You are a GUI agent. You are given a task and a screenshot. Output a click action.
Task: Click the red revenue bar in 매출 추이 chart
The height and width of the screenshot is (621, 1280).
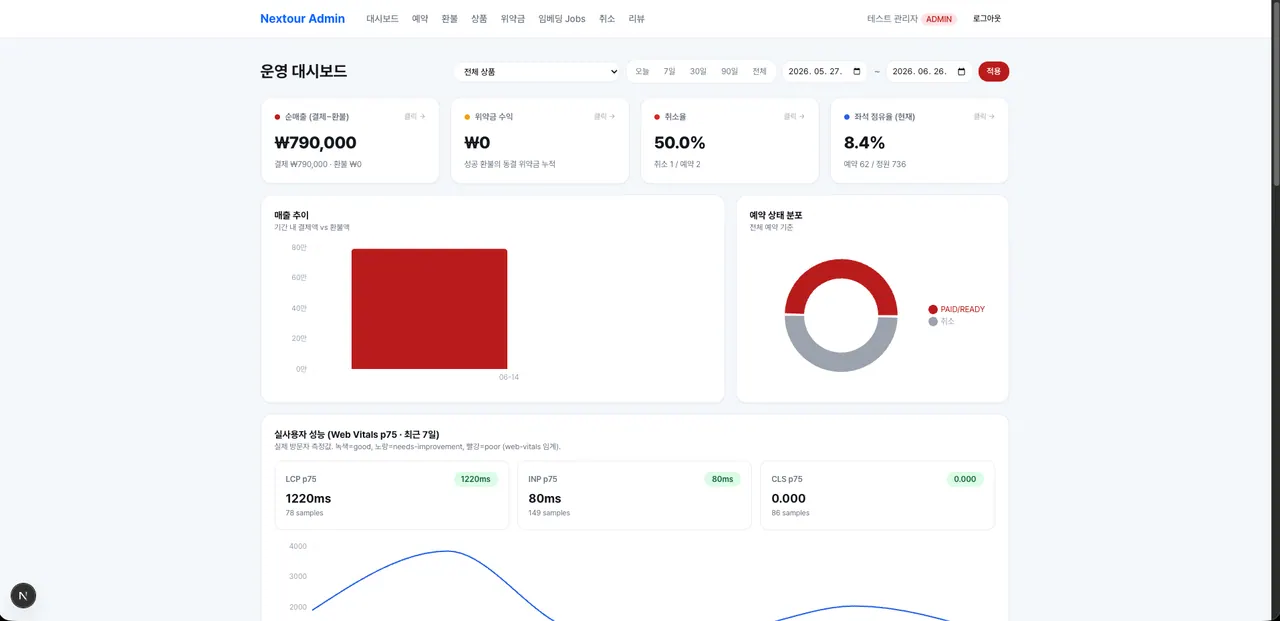429,309
